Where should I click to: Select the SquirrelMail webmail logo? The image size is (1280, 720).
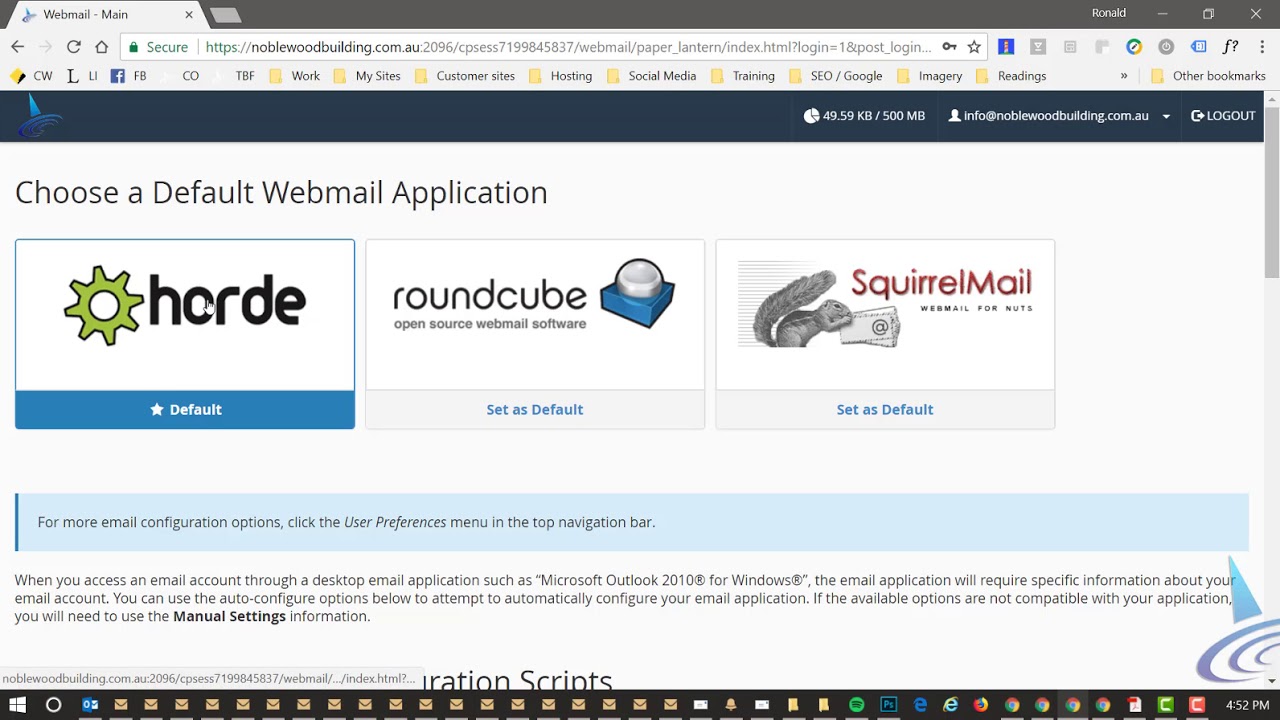[885, 305]
